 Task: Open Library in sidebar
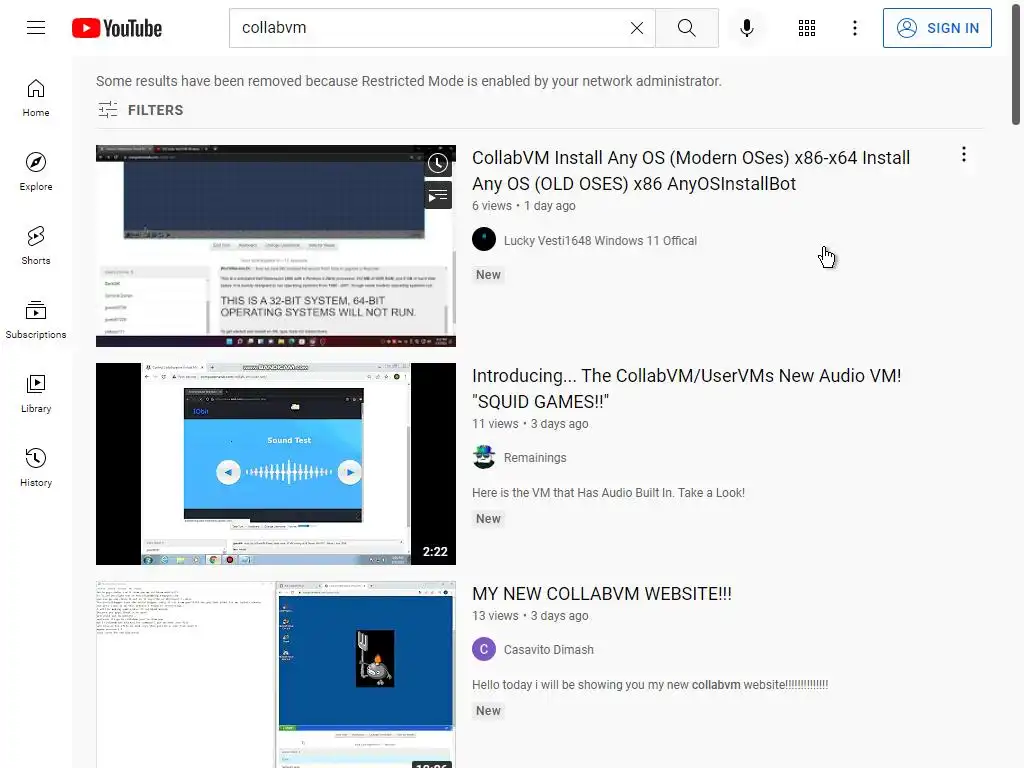[x=36, y=394]
